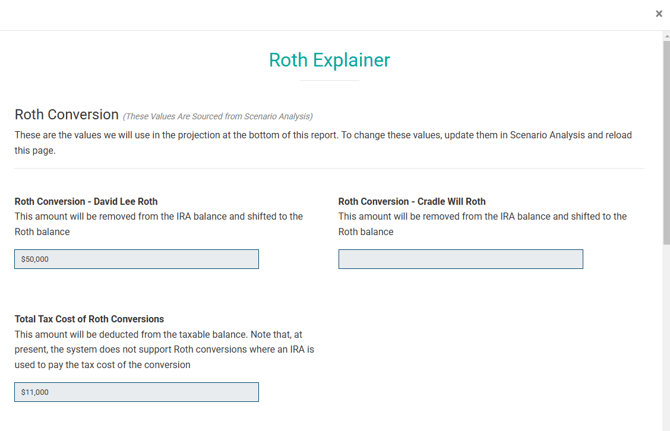Click the intro paragraph about projection values

[x=323, y=143]
